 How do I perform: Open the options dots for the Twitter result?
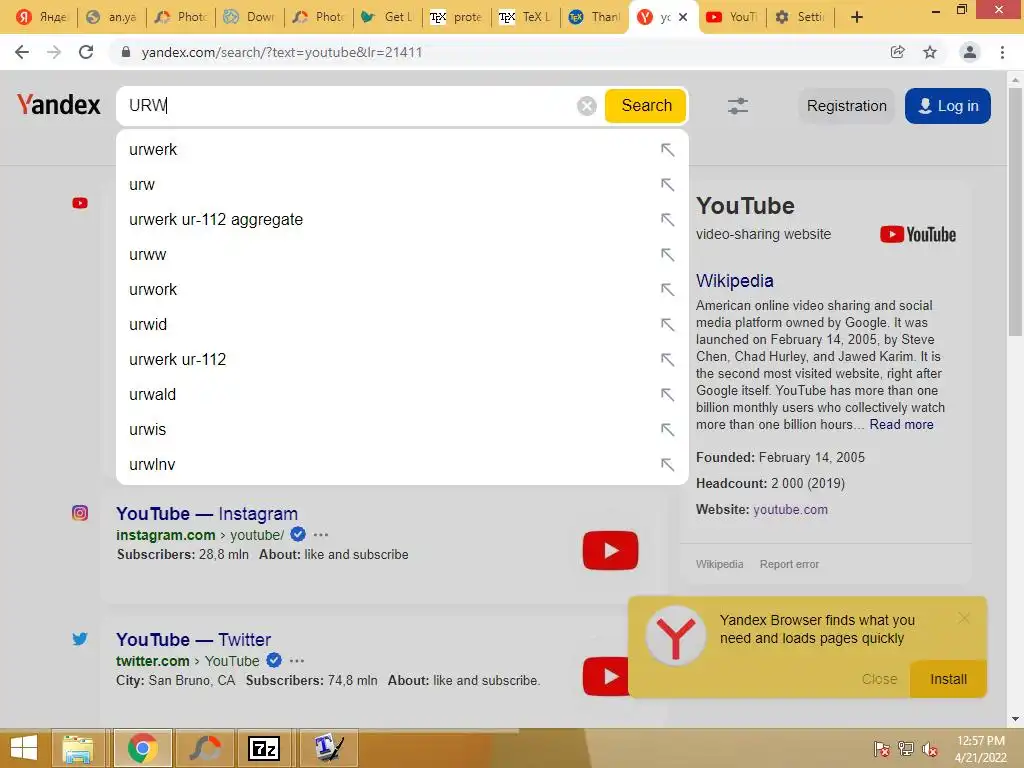pyautogui.click(x=296, y=661)
